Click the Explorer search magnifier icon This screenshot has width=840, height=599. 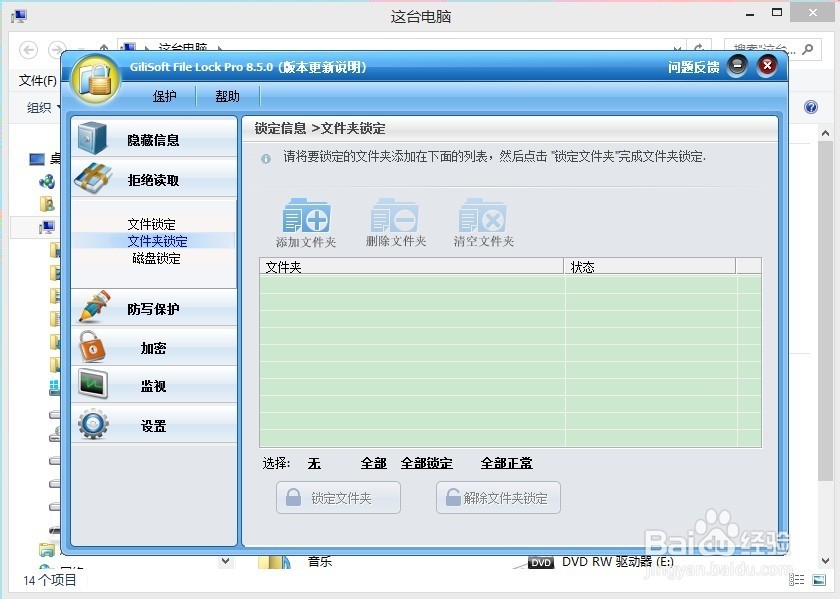[808, 49]
